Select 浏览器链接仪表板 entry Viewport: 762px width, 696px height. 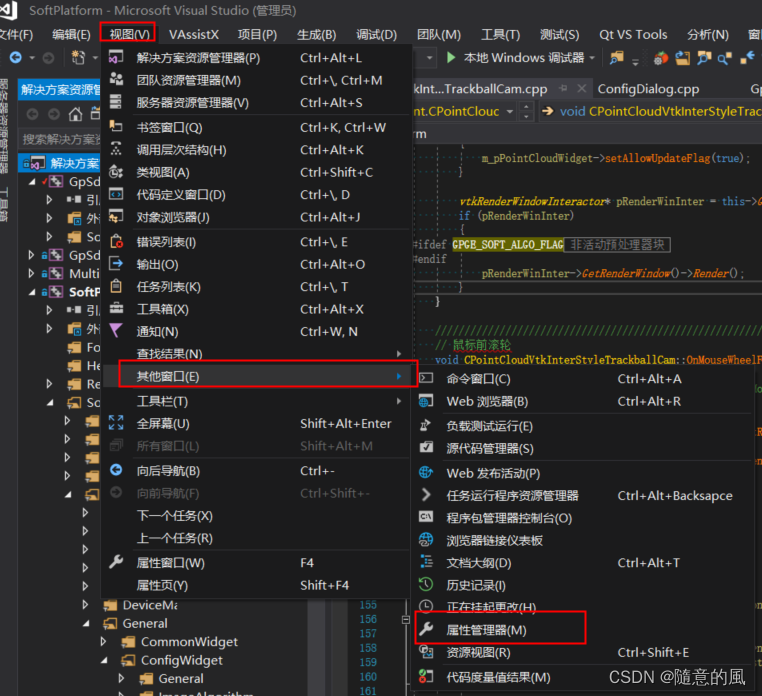583,540
